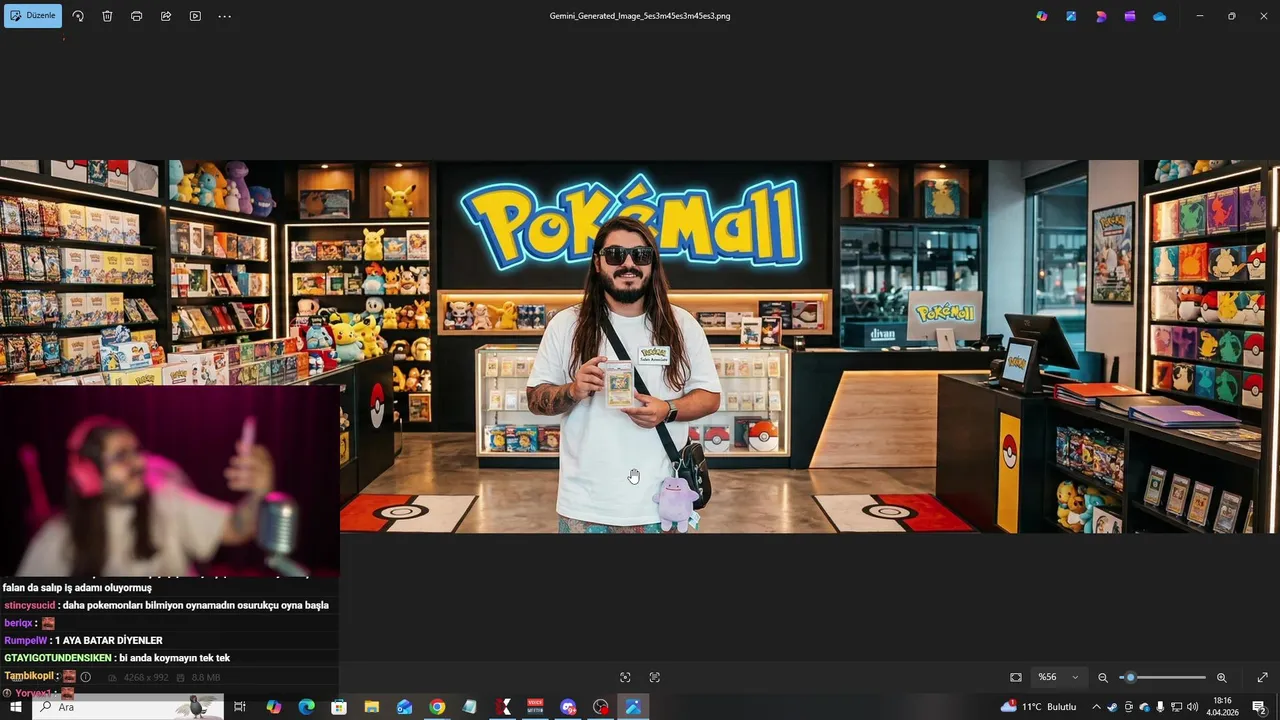This screenshot has height=720, width=1280.
Task: Click the Steam icon in the system tray
Action: (x=1112, y=707)
